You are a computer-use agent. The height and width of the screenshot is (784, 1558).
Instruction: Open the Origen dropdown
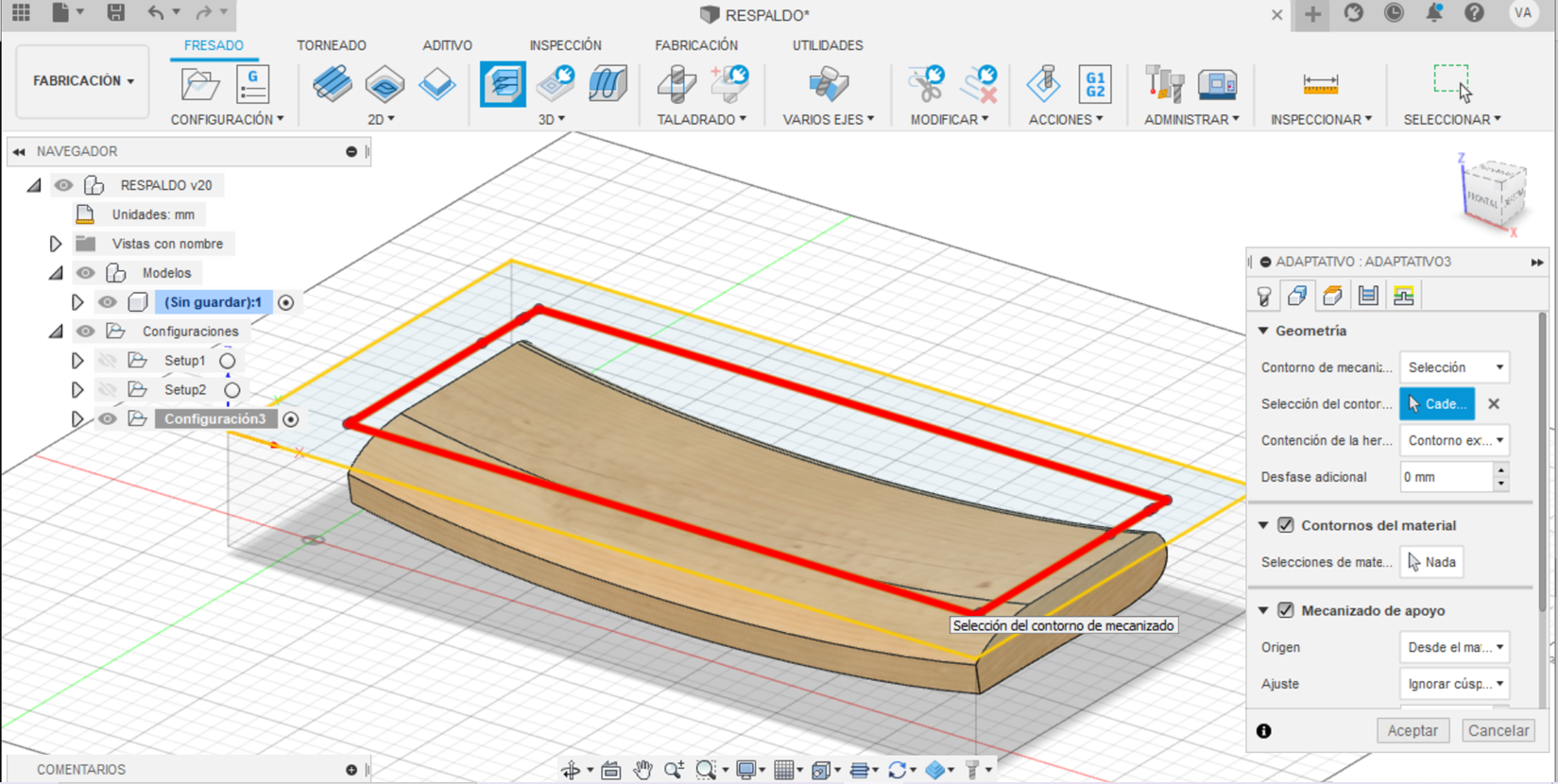pos(1454,647)
